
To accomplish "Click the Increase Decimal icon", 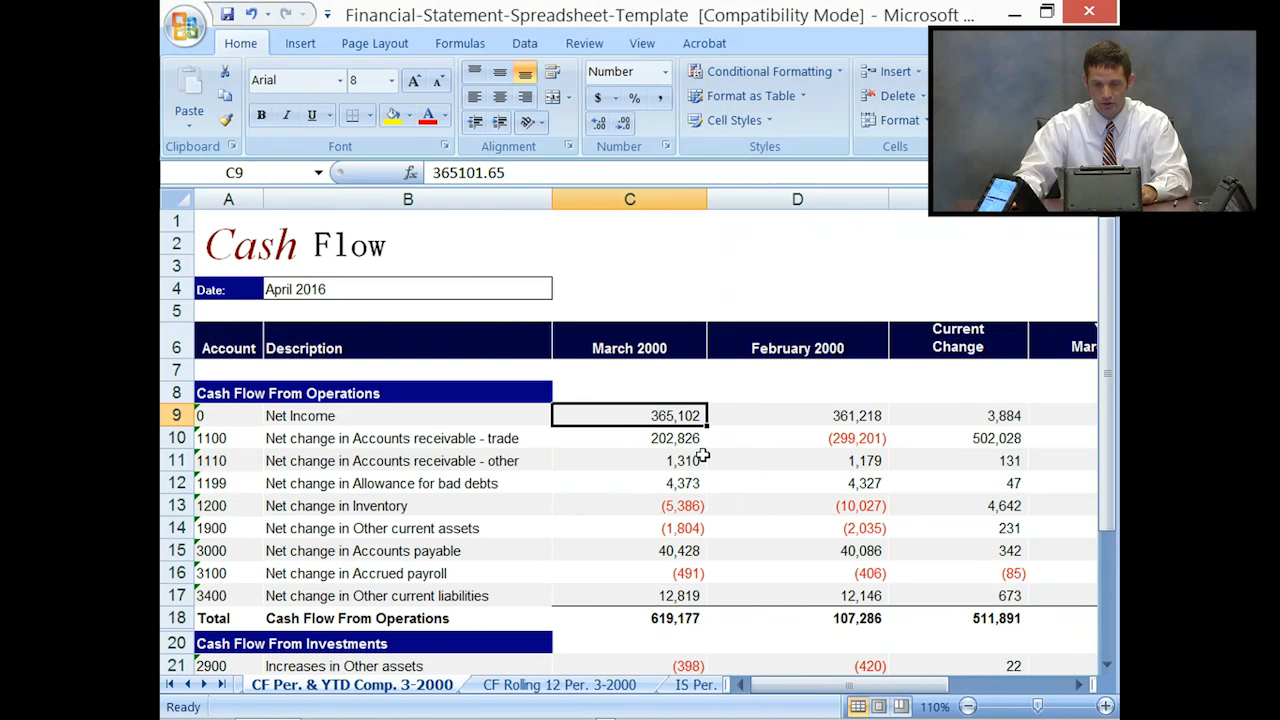I will pyautogui.click(x=600, y=123).
